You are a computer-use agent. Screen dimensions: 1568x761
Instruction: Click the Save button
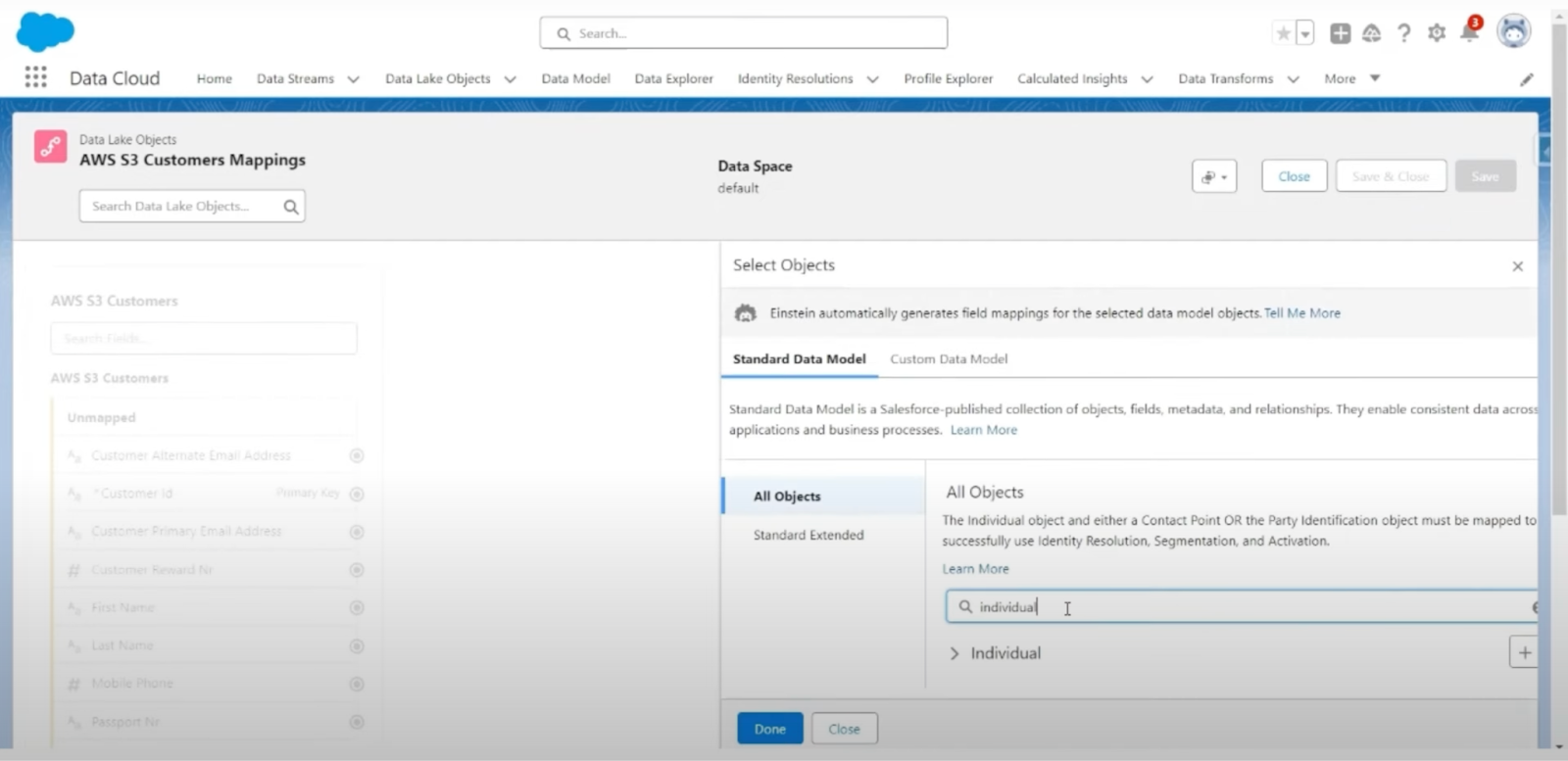[1486, 176]
